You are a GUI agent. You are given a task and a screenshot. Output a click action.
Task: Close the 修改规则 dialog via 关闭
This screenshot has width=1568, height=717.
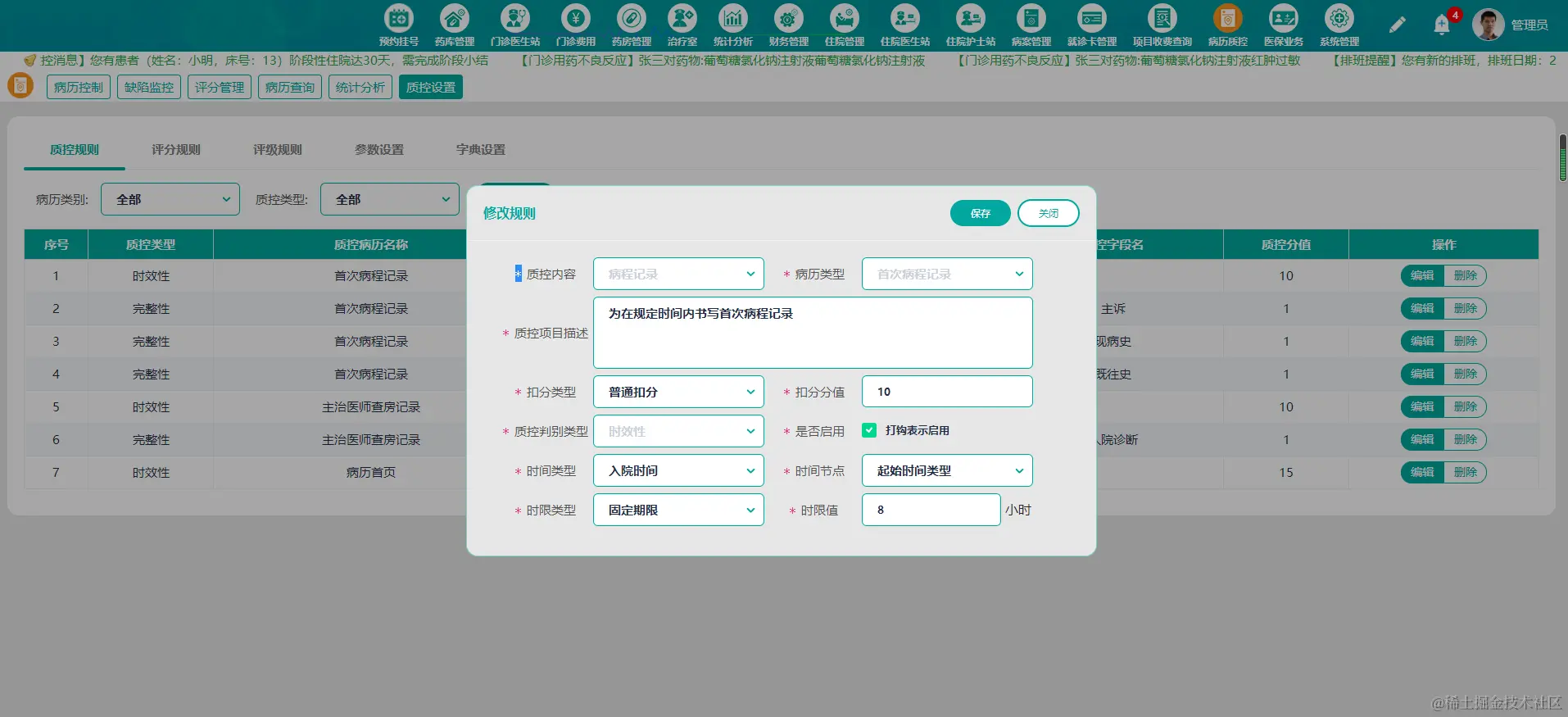click(1049, 213)
